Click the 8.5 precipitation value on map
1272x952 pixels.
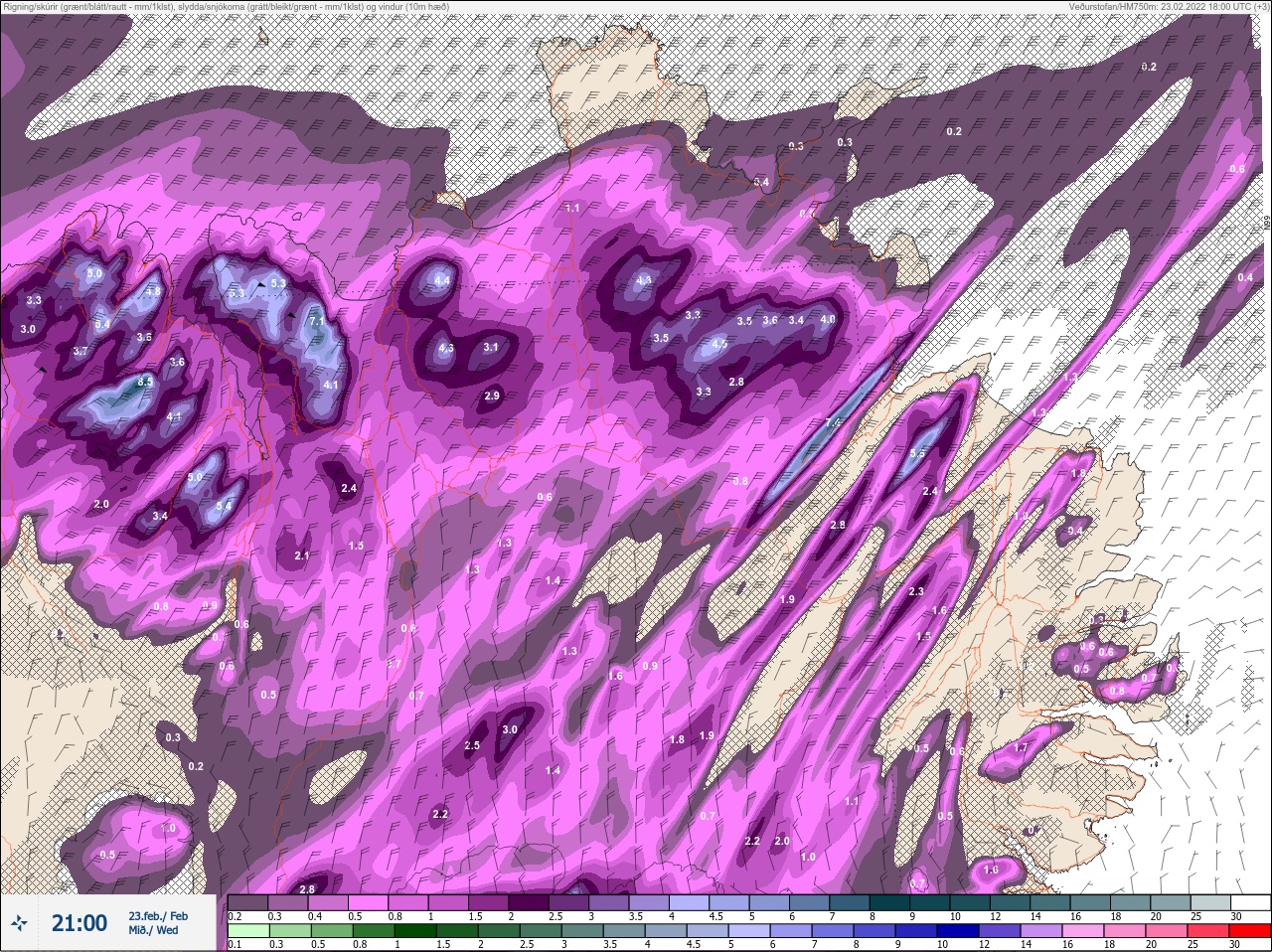click(145, 381)
